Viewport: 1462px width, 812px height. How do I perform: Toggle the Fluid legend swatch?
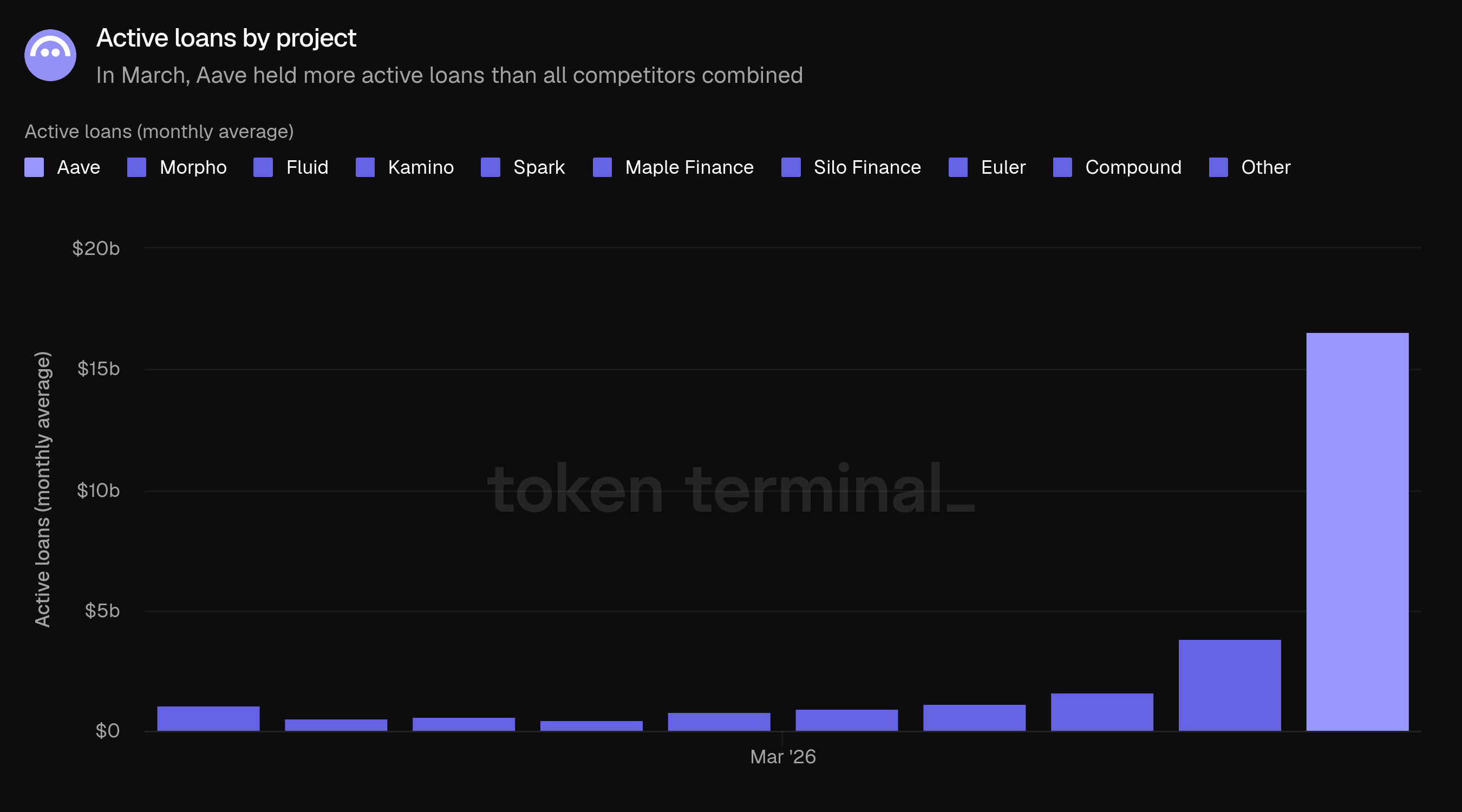[x=263, y=167]
